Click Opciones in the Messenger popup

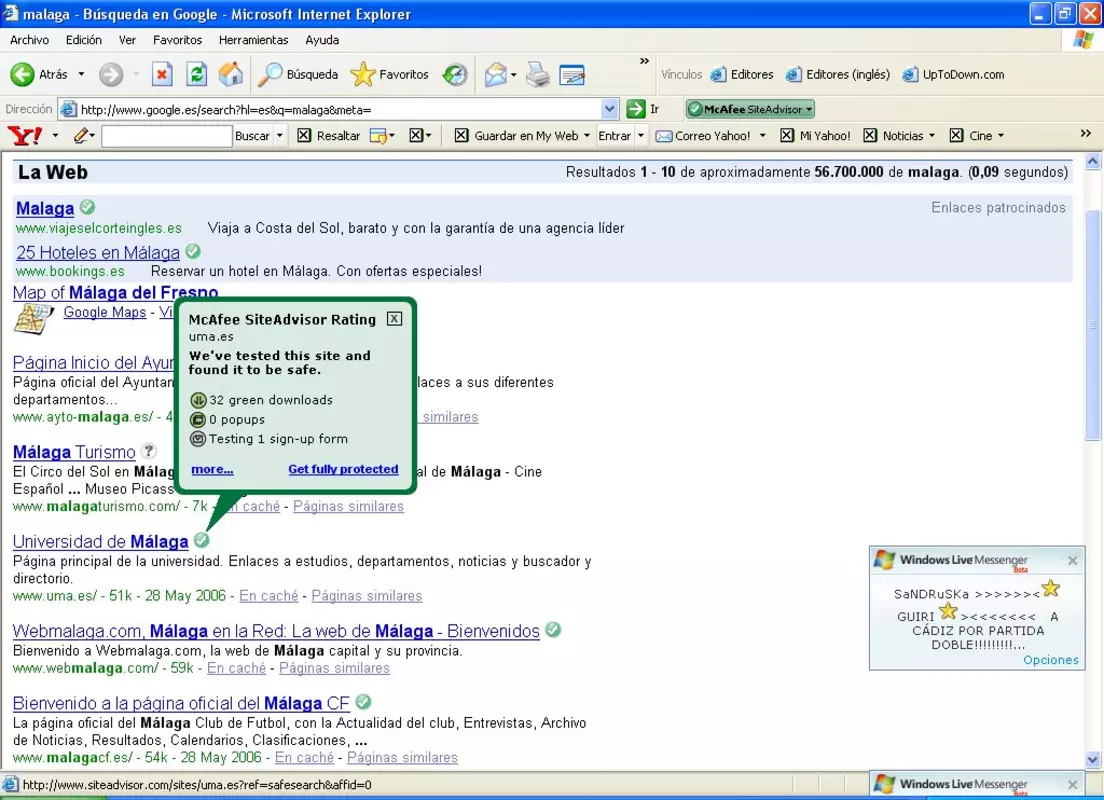1050,660
